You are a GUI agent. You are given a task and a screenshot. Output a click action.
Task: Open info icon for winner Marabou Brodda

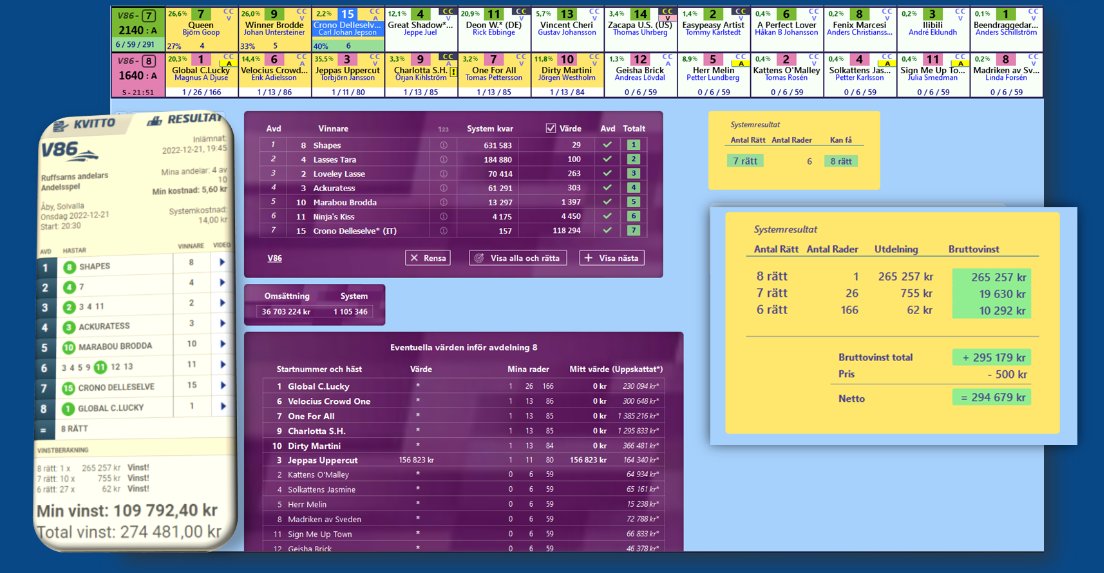[443, 202]
